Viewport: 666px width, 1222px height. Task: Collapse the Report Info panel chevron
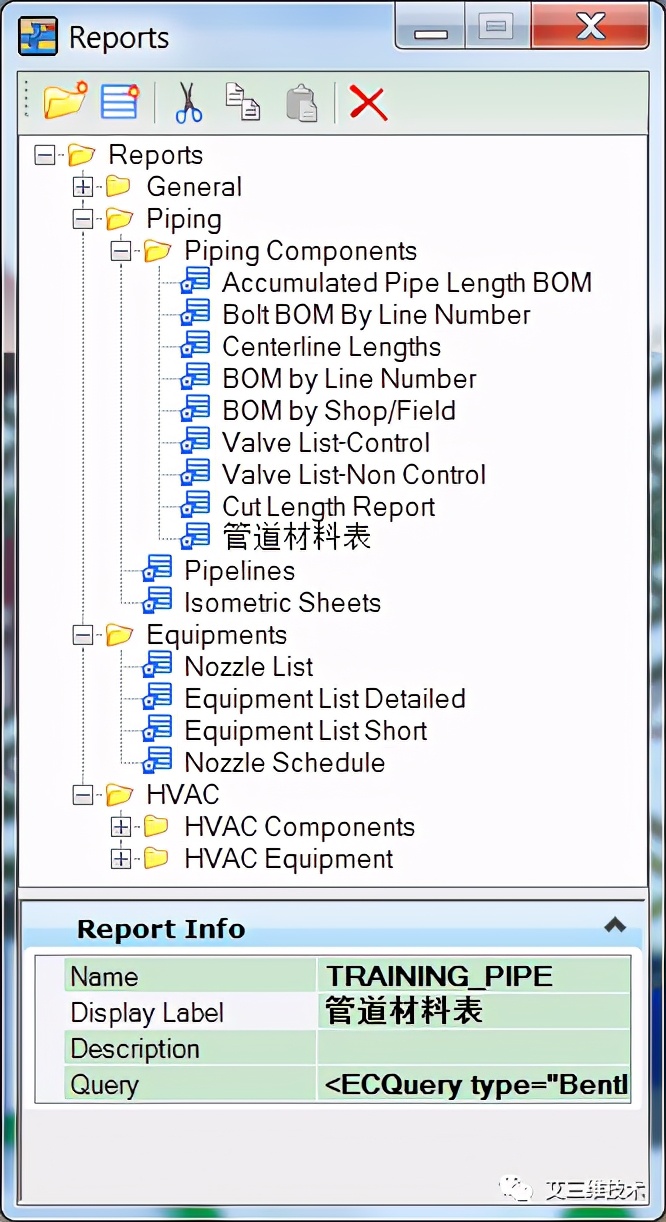point(615,926)
